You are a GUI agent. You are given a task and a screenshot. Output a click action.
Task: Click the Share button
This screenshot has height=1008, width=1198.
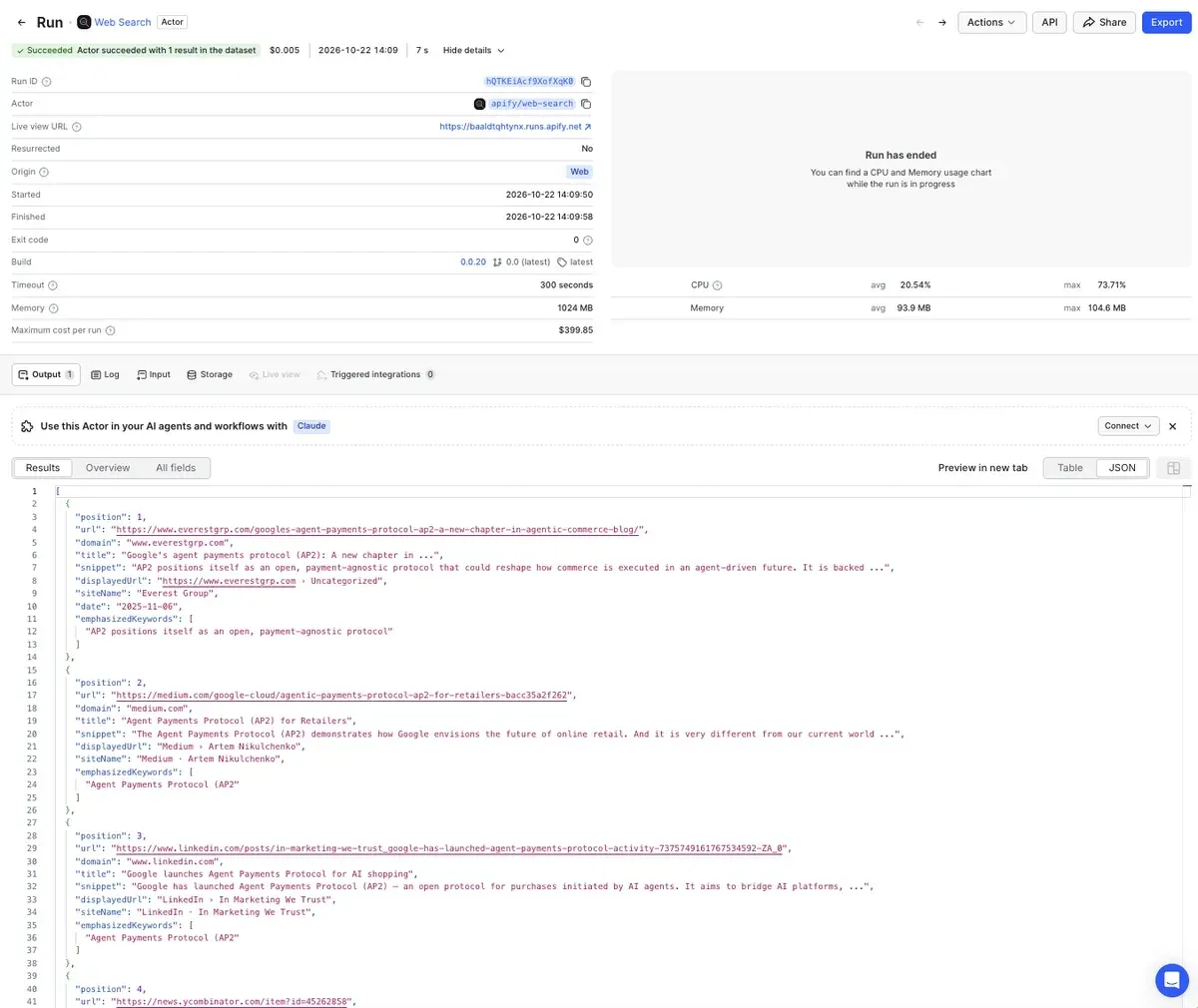pyautogui.click(x=1104, y=22)
